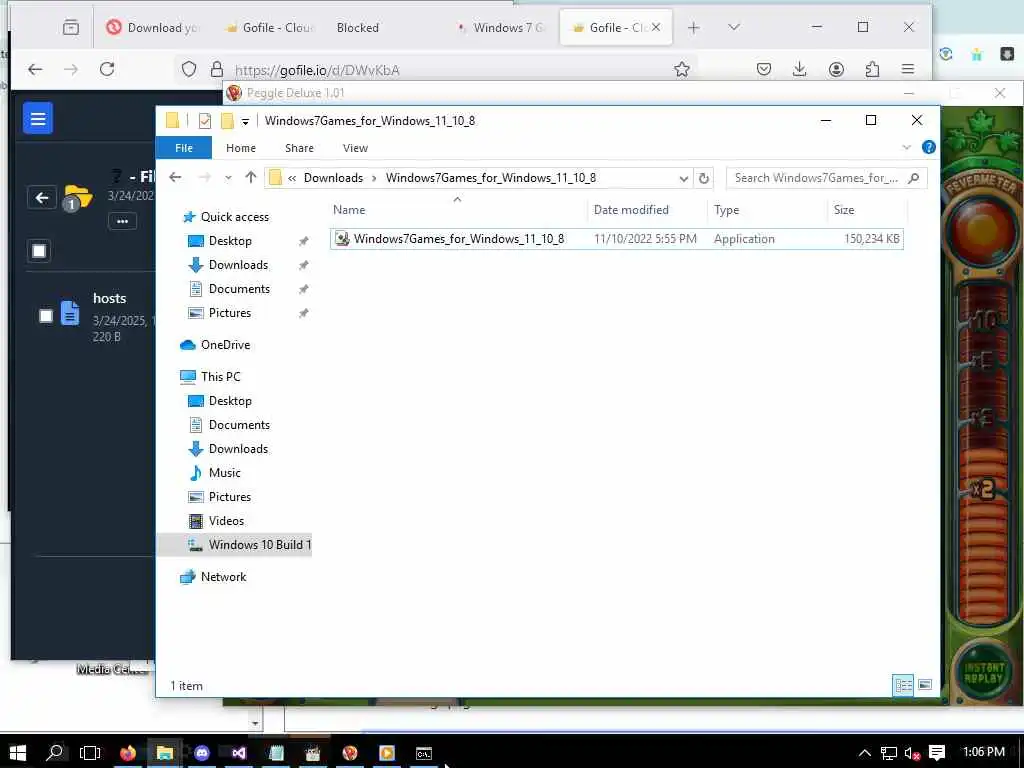Bookmark this page with star icon

pos(682,69)
